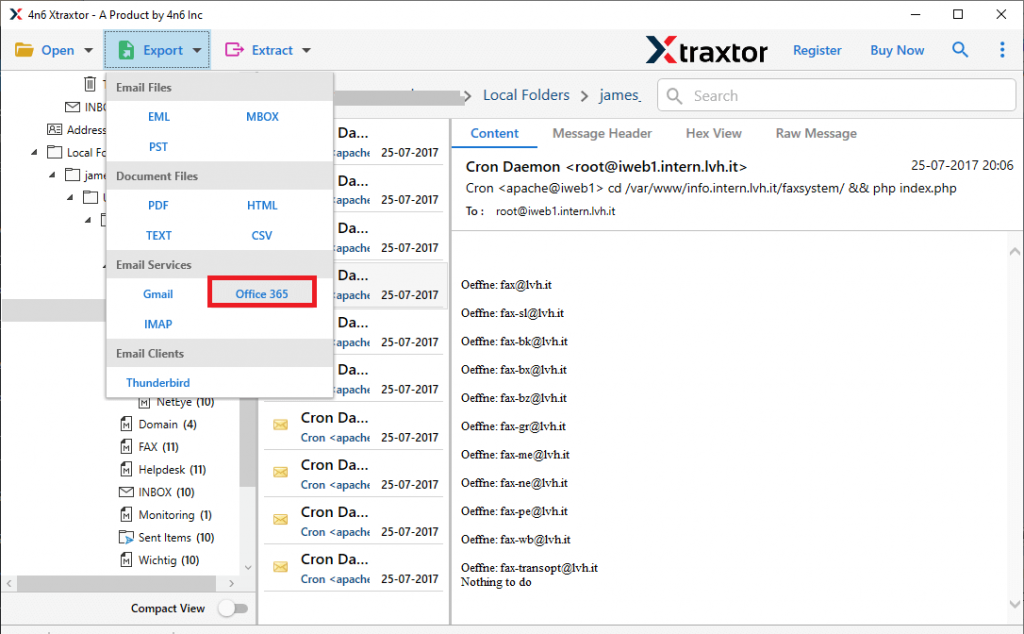Switch to the Message Header tab
The width and height of the screenshot is (1024, 634).
602,133
